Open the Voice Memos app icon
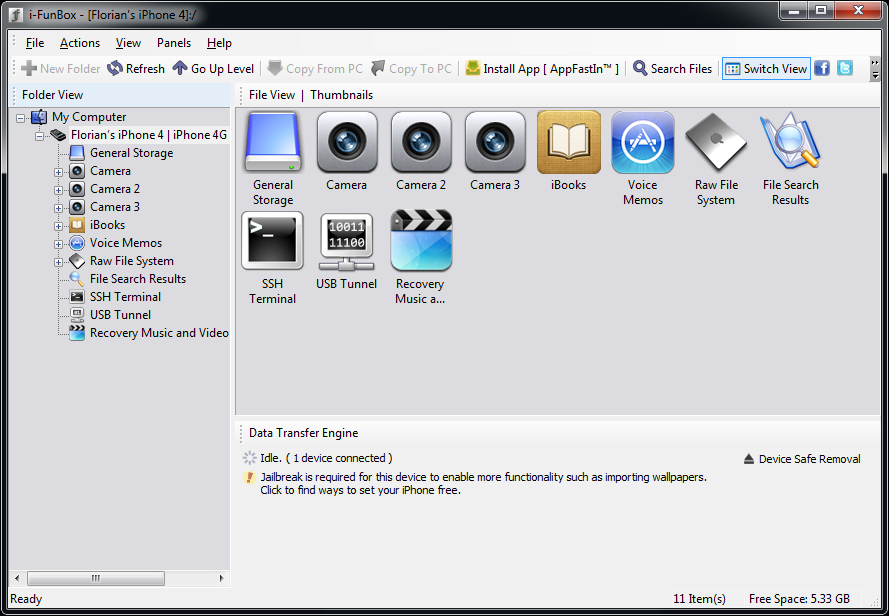 (x=642, y=143)
